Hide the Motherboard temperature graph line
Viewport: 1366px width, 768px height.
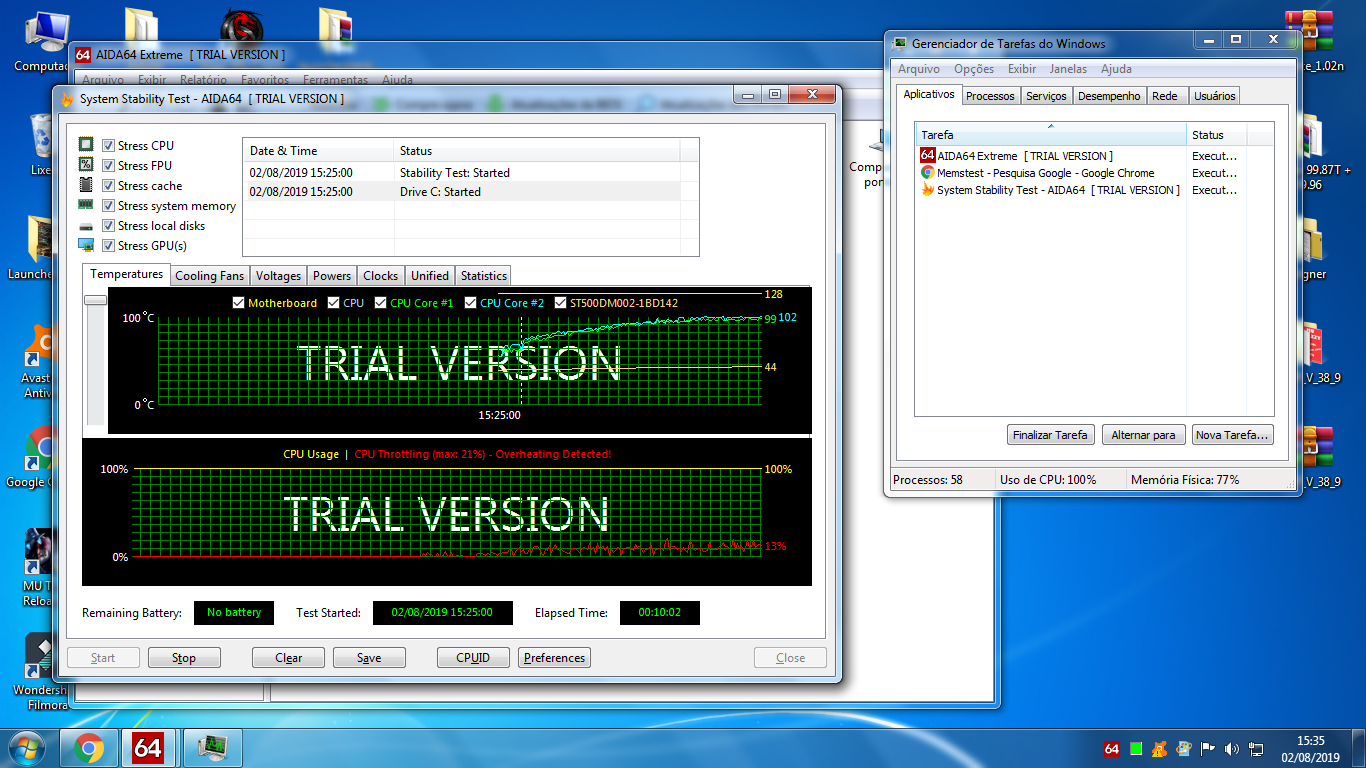pos(238,303)
